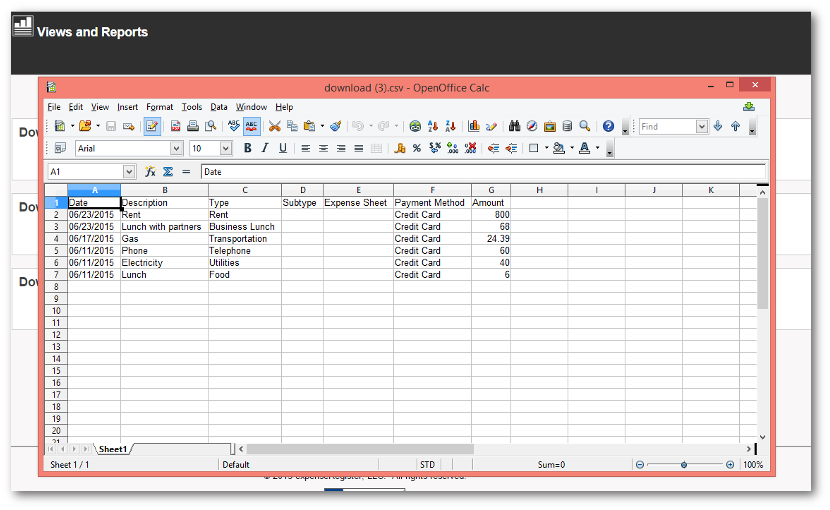
Task: Open the Data menu
Action: (x=218, y=107)
